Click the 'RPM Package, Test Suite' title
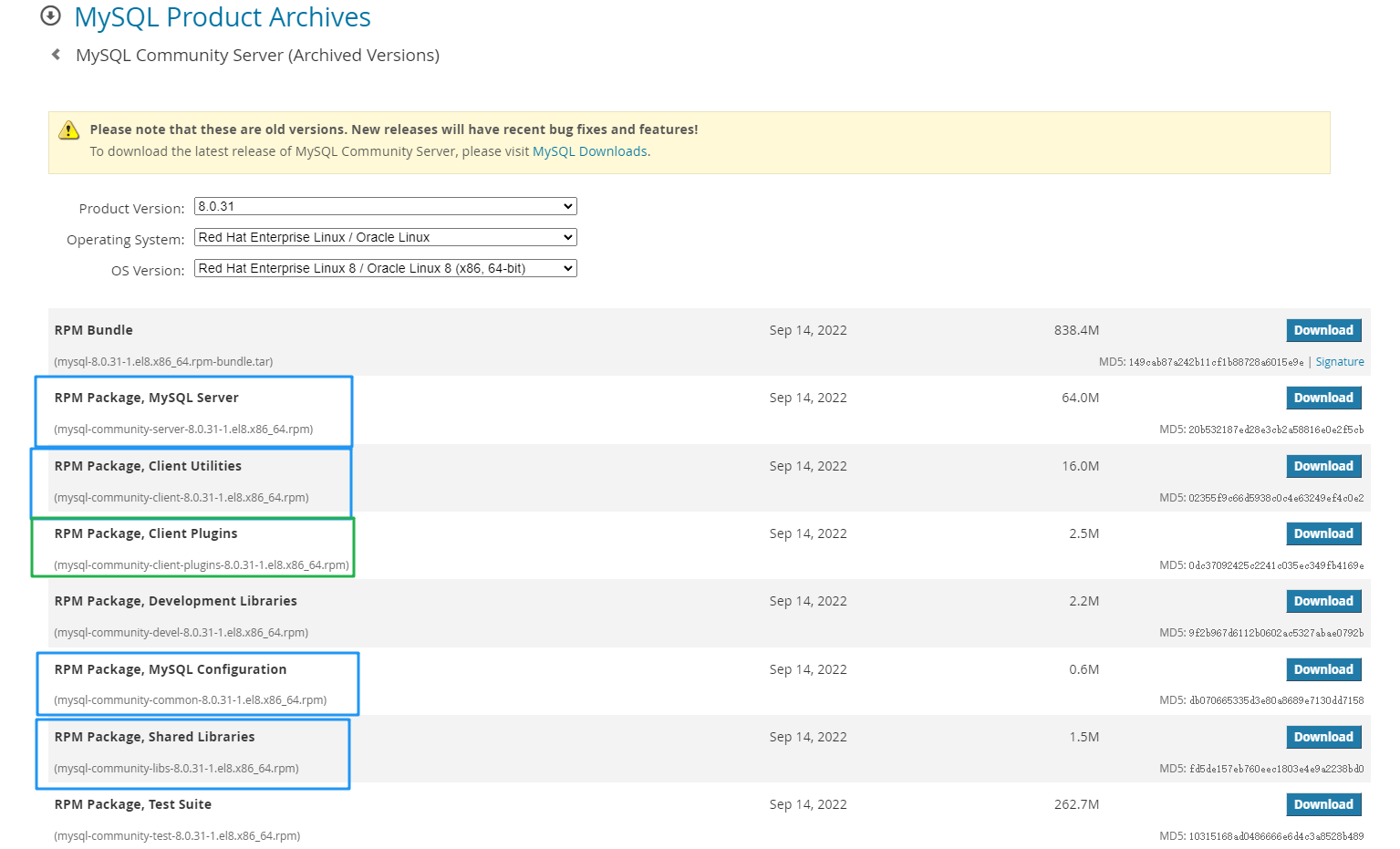Image resolution: width=1400 pixels, height=849 pixels. [133, 804]
